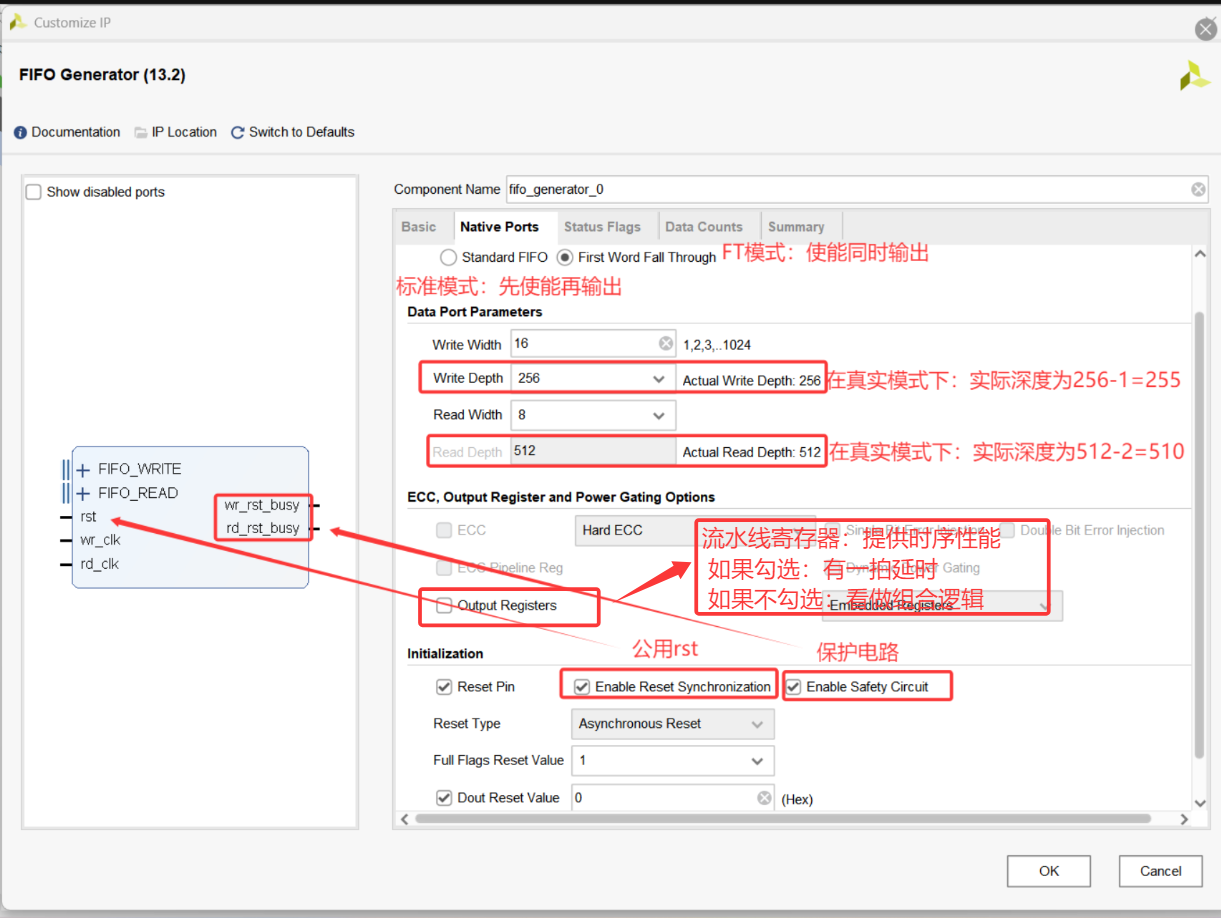
Task: Click the rst port in the symbol
Action: pos(89,517)
